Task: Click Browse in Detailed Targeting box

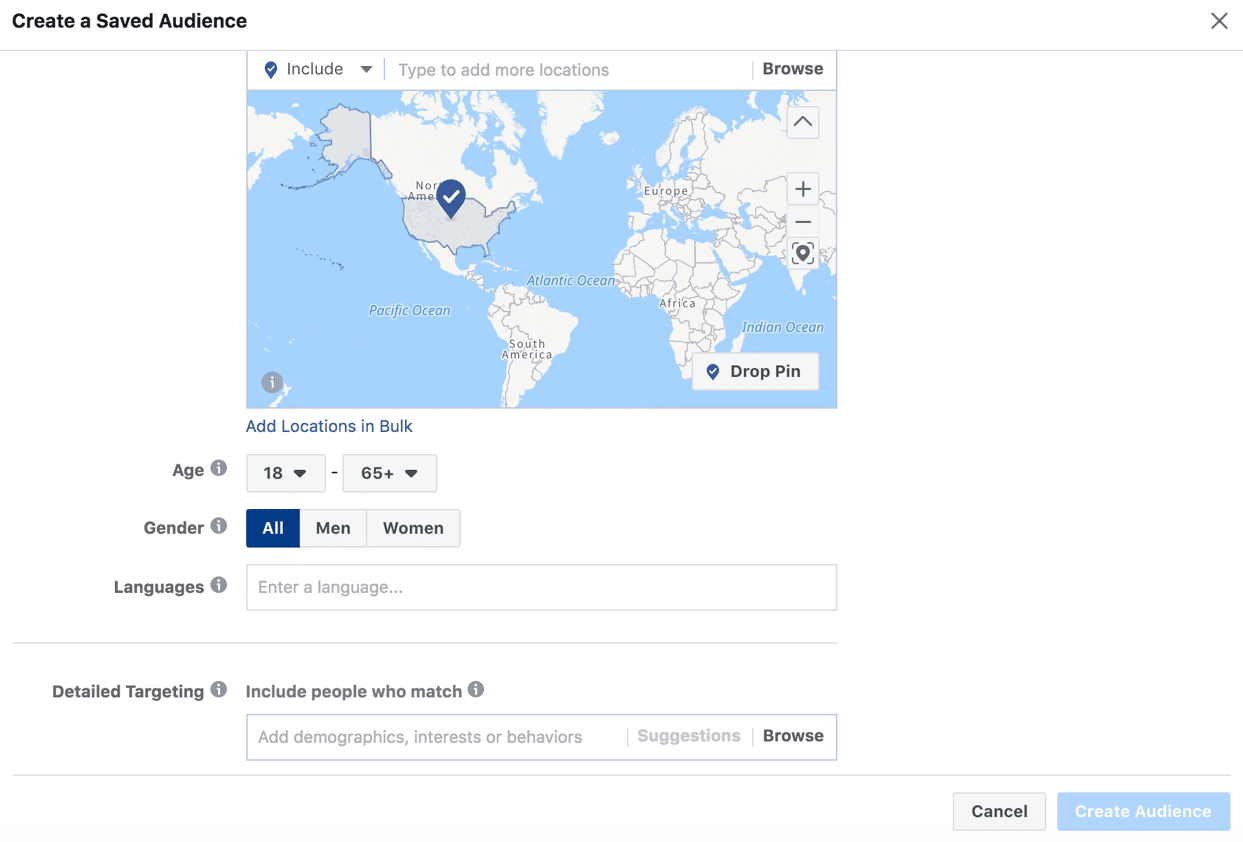Action: tap(793, 736)
